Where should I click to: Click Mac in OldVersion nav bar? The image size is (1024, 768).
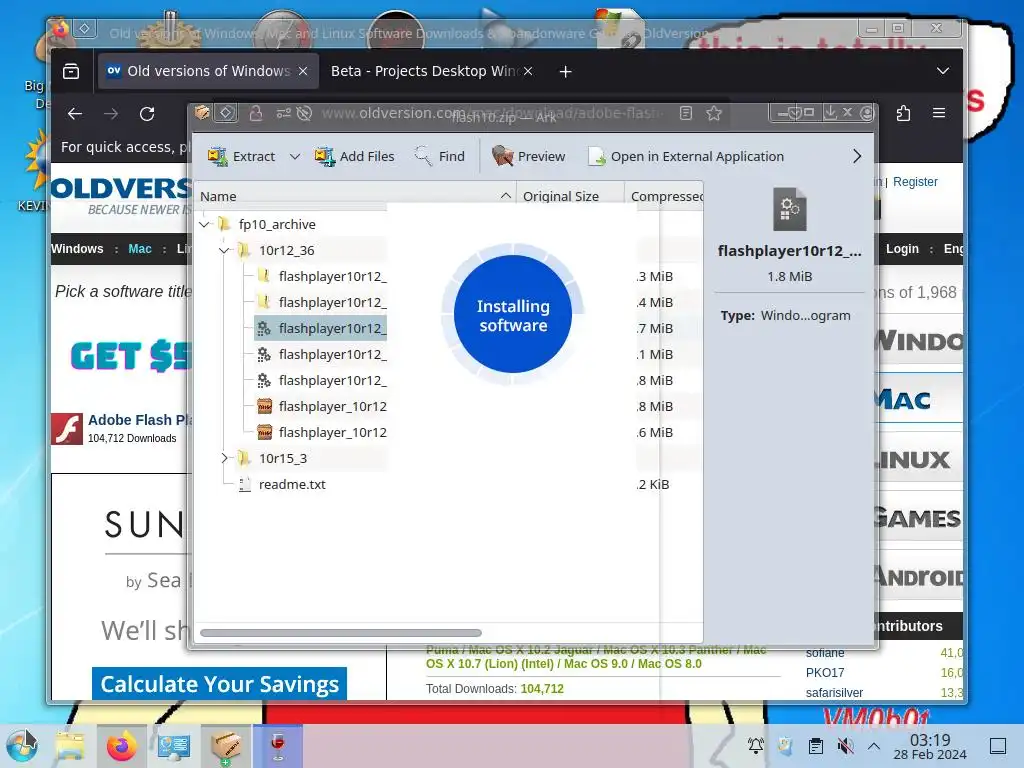click(x=140, y=249)
